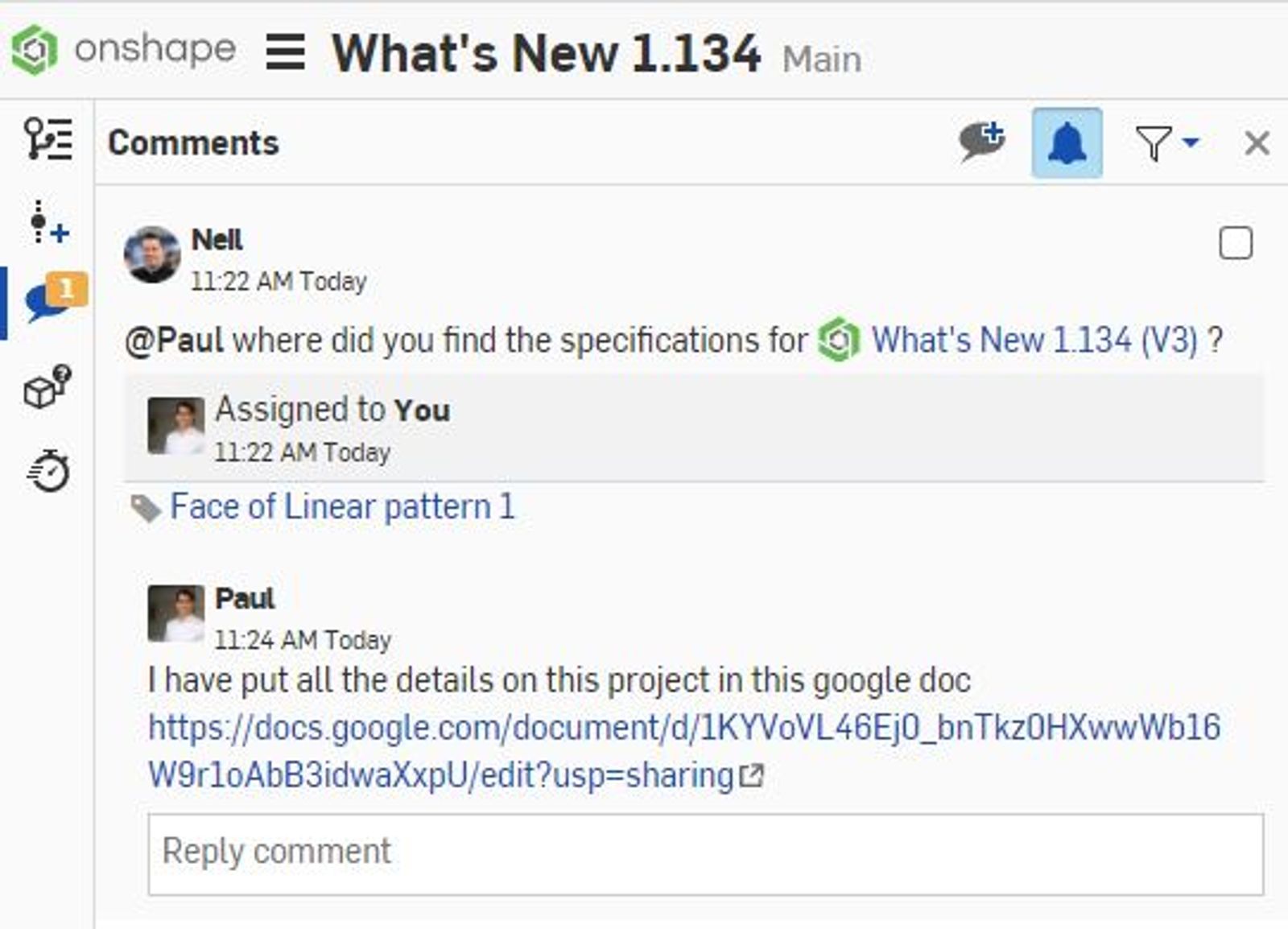1288x929 pixels.
Task: Click the stopwatch performance icon
Action: point(48,471)
